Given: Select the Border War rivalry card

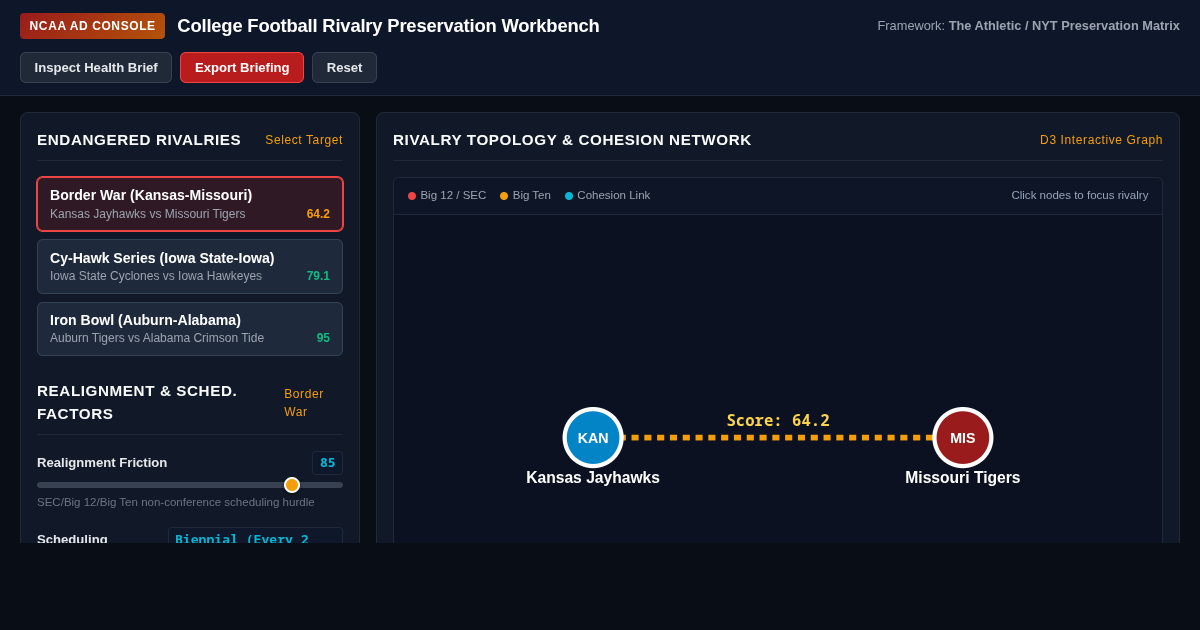Looking at the screenshot, I should (x=190, y=204).
